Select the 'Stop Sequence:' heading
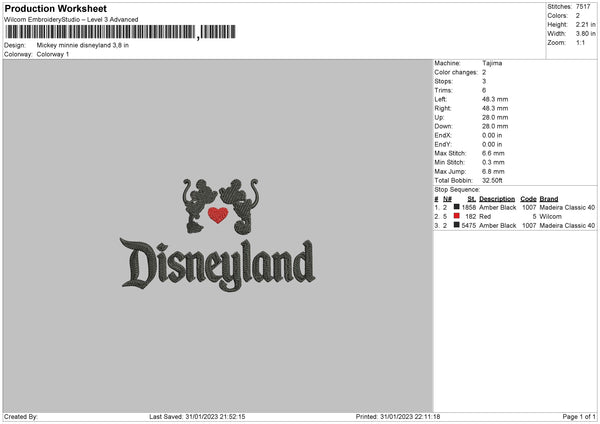Image resolution: width=600 pixels, height=424 pixels. pos(457,190)
